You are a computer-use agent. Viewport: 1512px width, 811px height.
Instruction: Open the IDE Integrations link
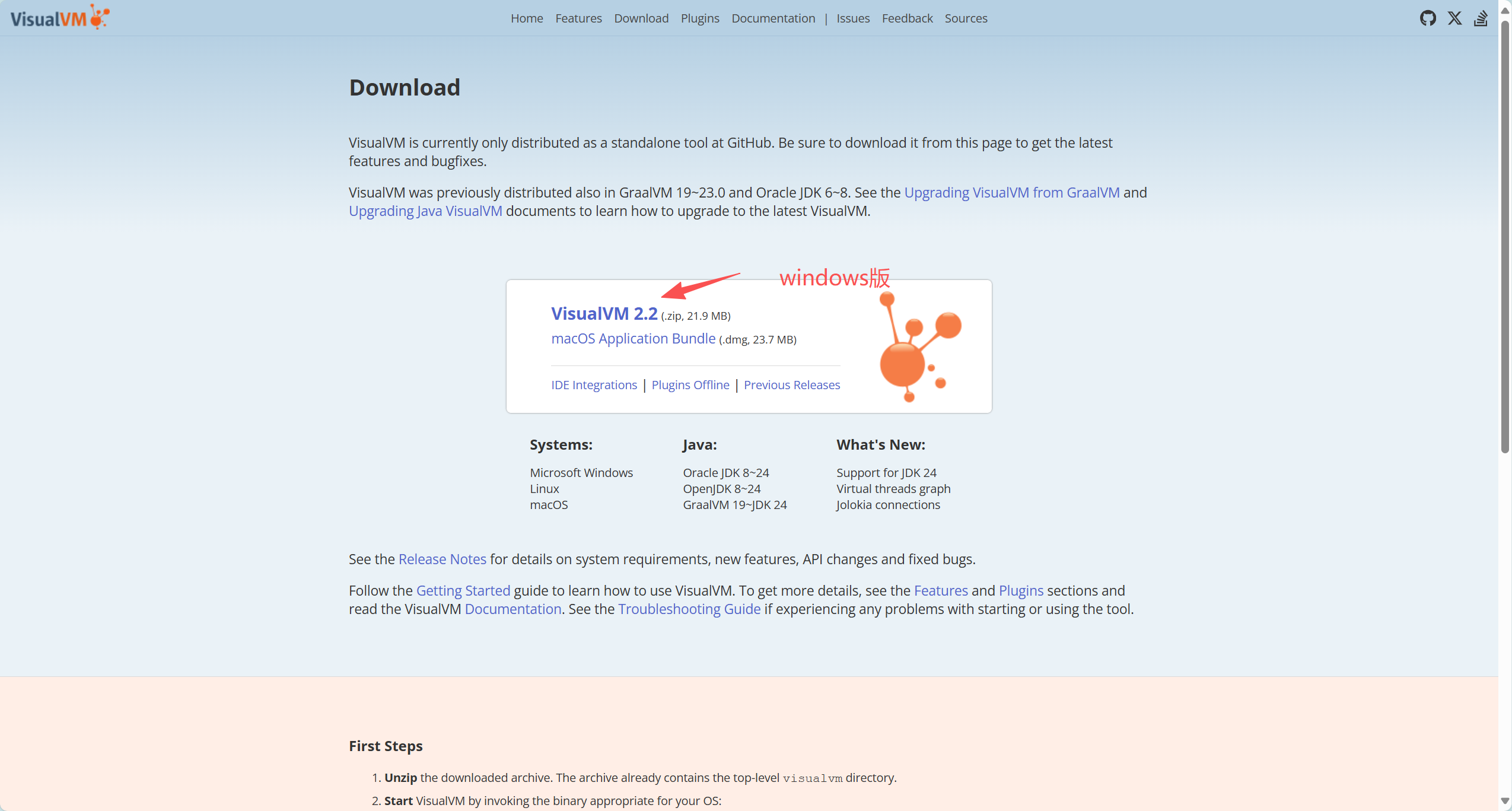[593, 385]
